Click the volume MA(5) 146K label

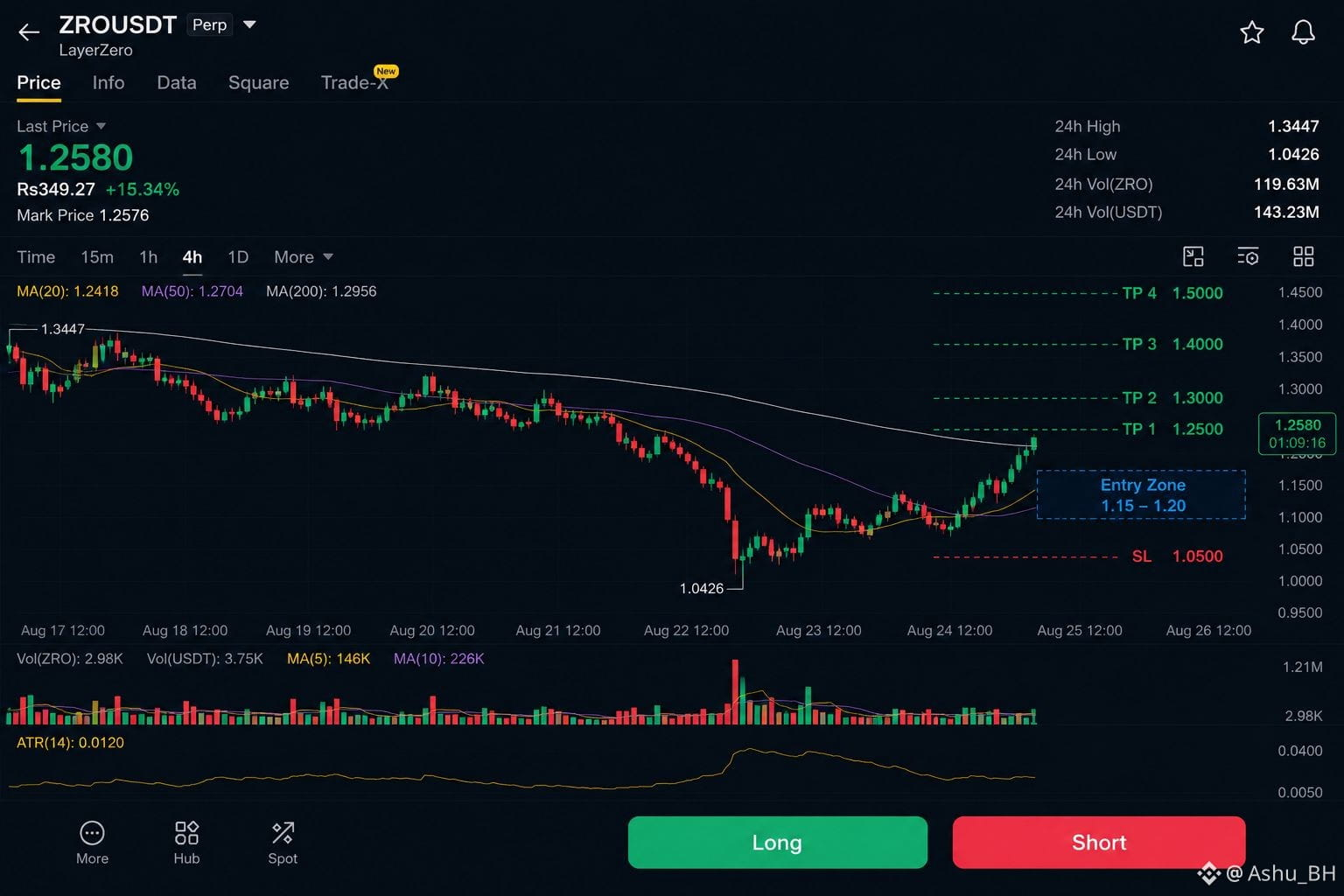click(329, 659)
